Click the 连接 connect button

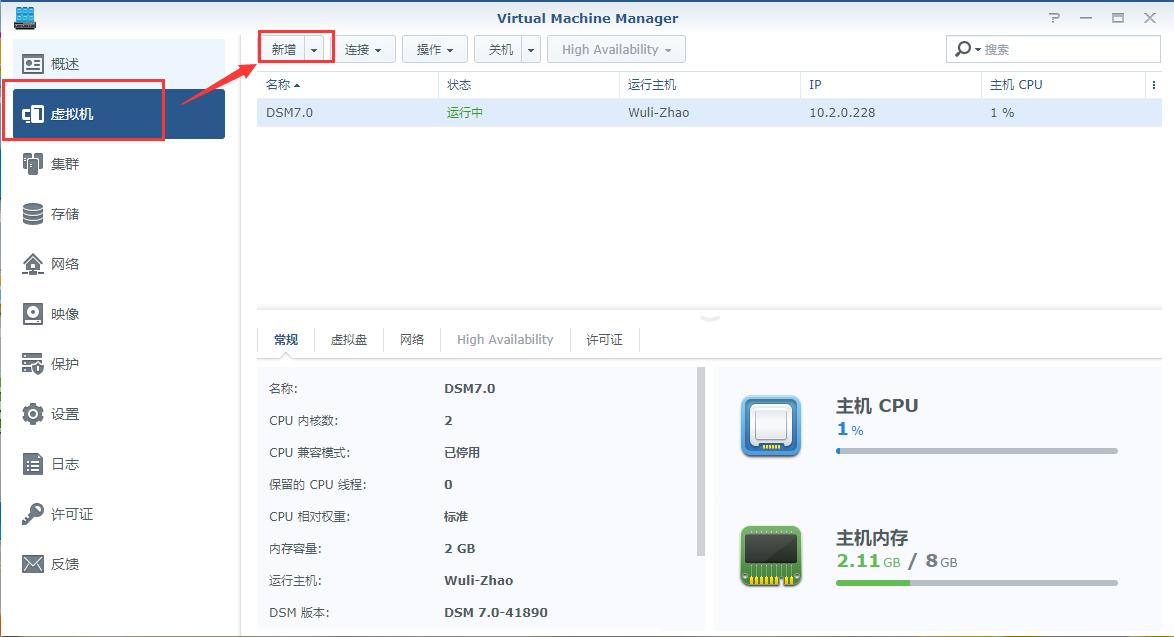click(361, 48)
